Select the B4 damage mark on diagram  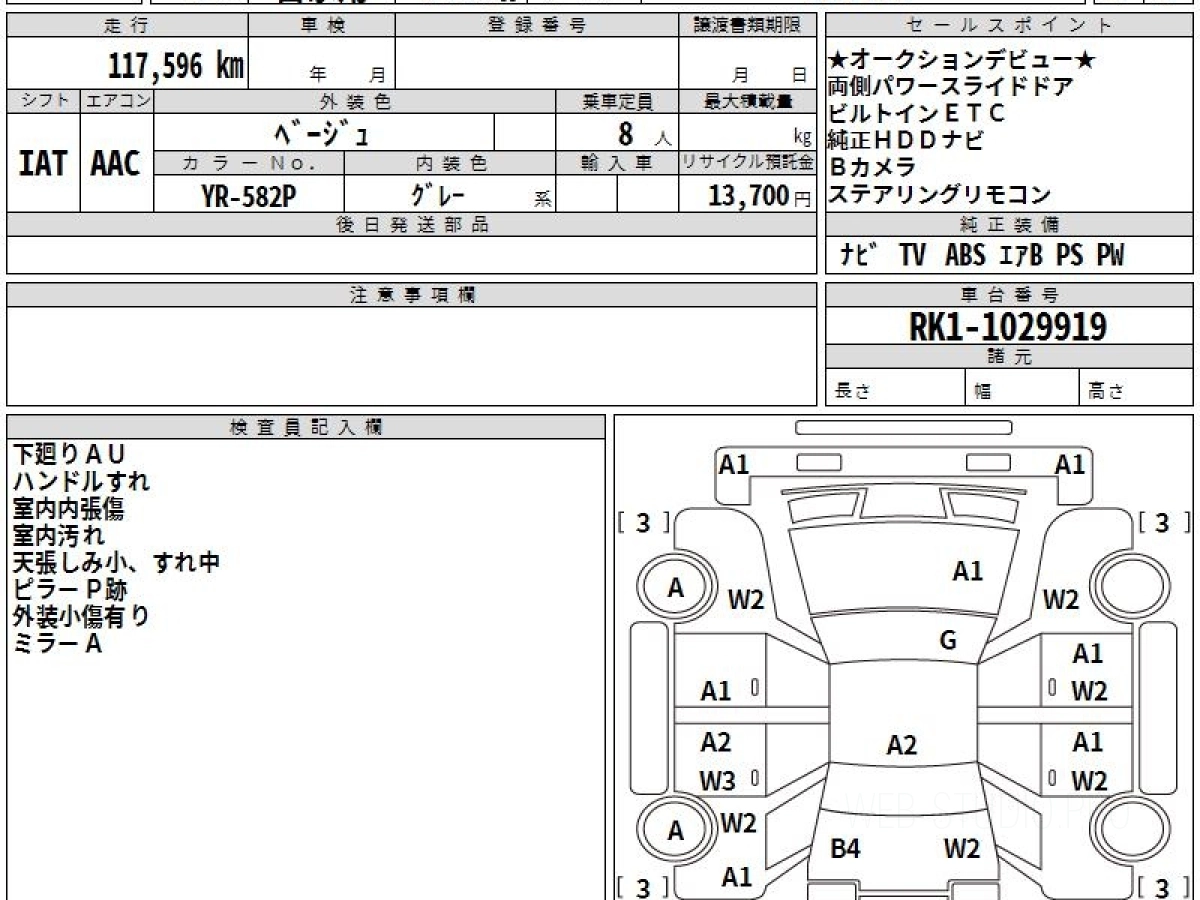(x=846, y=849)
